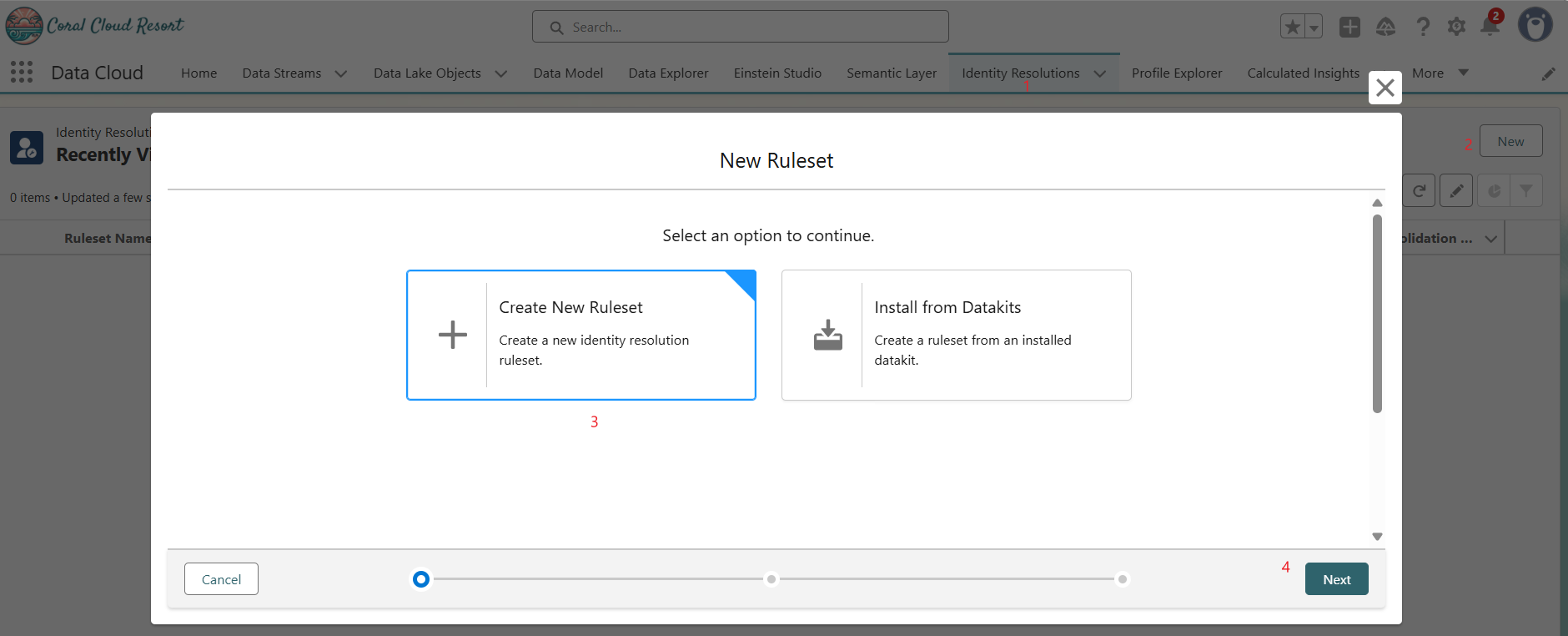
Task: Click the Identity Resolutions object icon
Action: click(x=27, y=148)
